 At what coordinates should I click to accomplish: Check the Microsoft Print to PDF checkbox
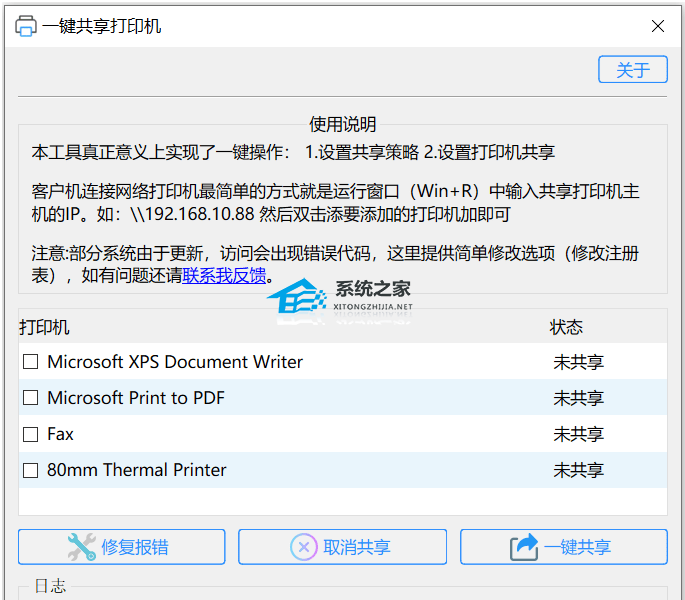tap(30, 398)
